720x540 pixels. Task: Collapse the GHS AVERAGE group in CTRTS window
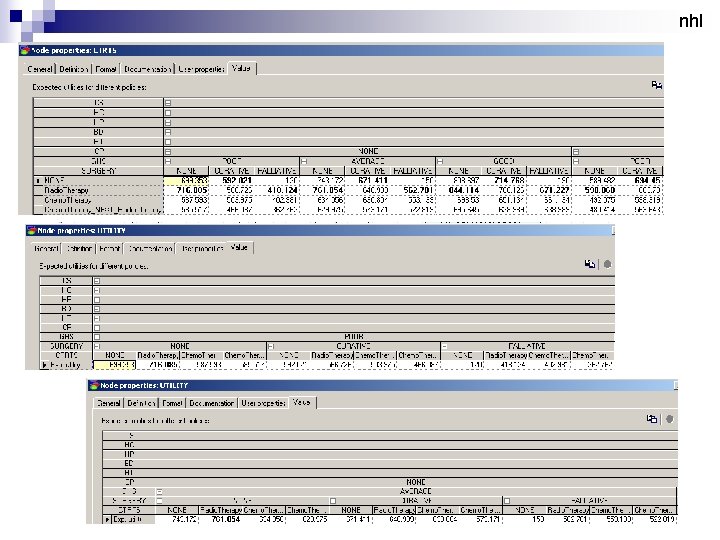pos(304,161)
